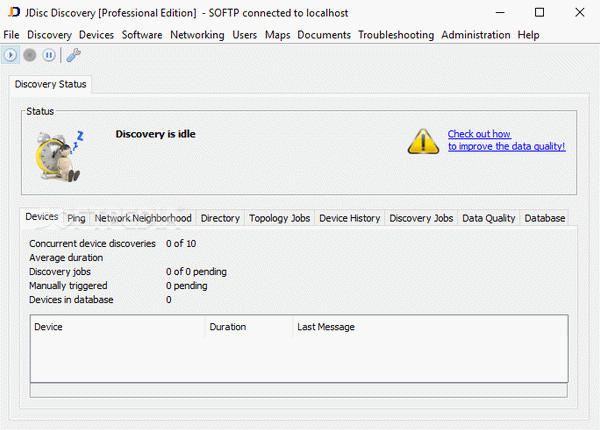Open the Software menu
The width and height of the screenshot is (600, 430).
point(142,35)
